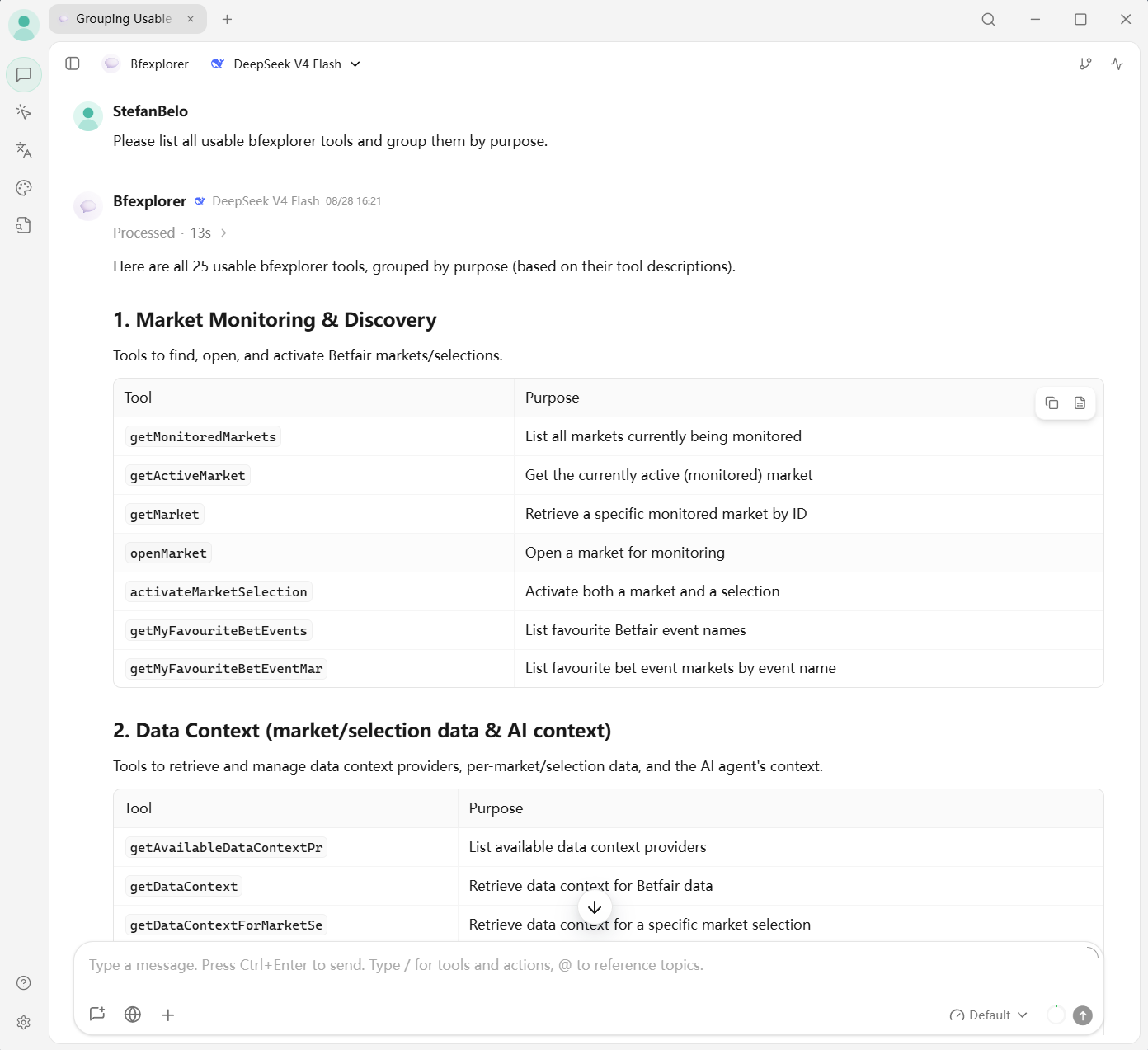Focus the message input field
The width and height of the screenshot is (1148, 1050).
(587, 965)
